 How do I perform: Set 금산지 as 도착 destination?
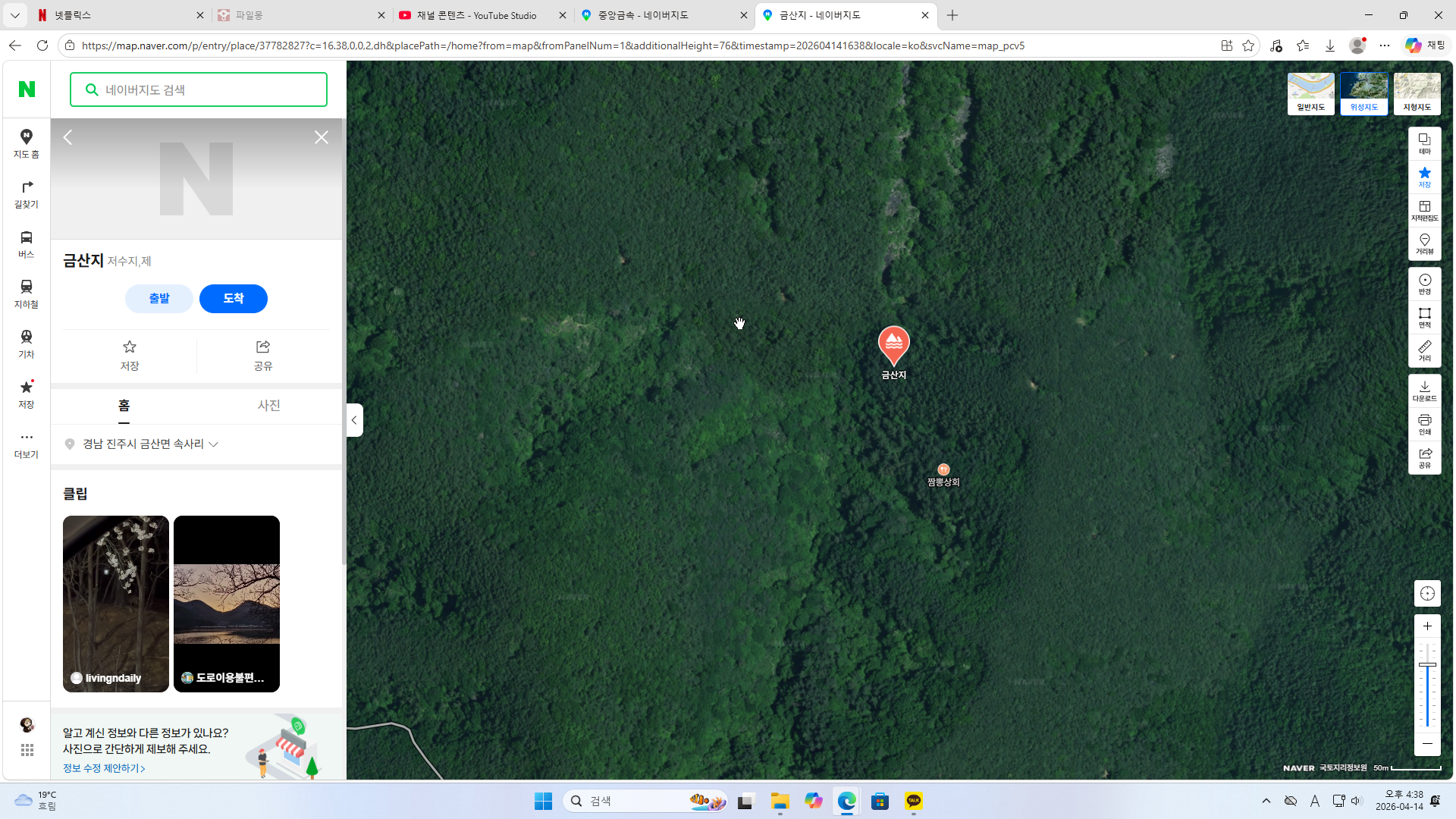click(x=234, y=299)
